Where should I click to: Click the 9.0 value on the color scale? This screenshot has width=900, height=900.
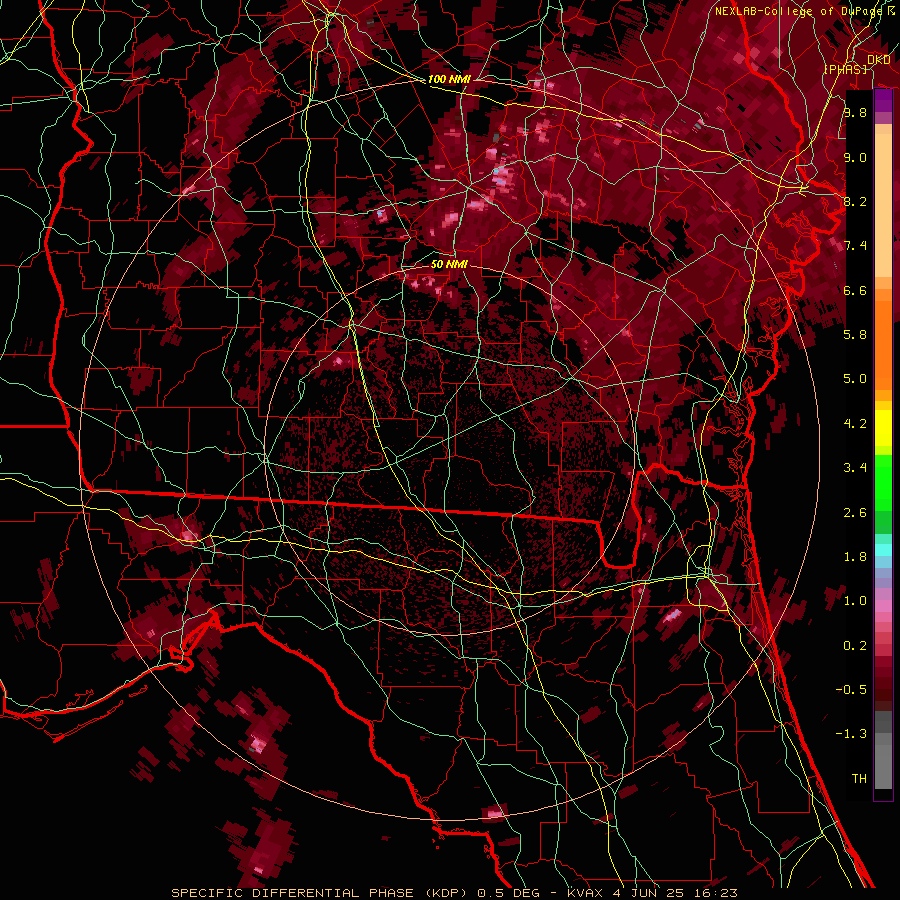855,157
